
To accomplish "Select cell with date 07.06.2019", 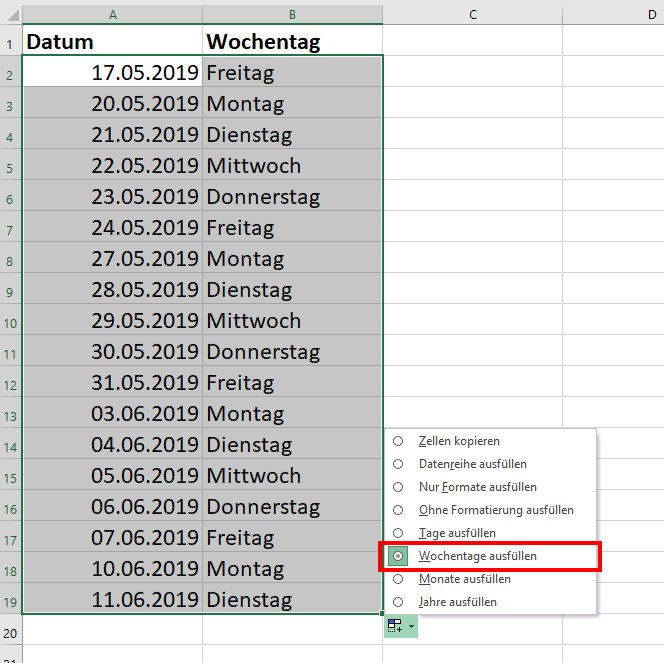I will pyautogui.click(x=113, y=536).
